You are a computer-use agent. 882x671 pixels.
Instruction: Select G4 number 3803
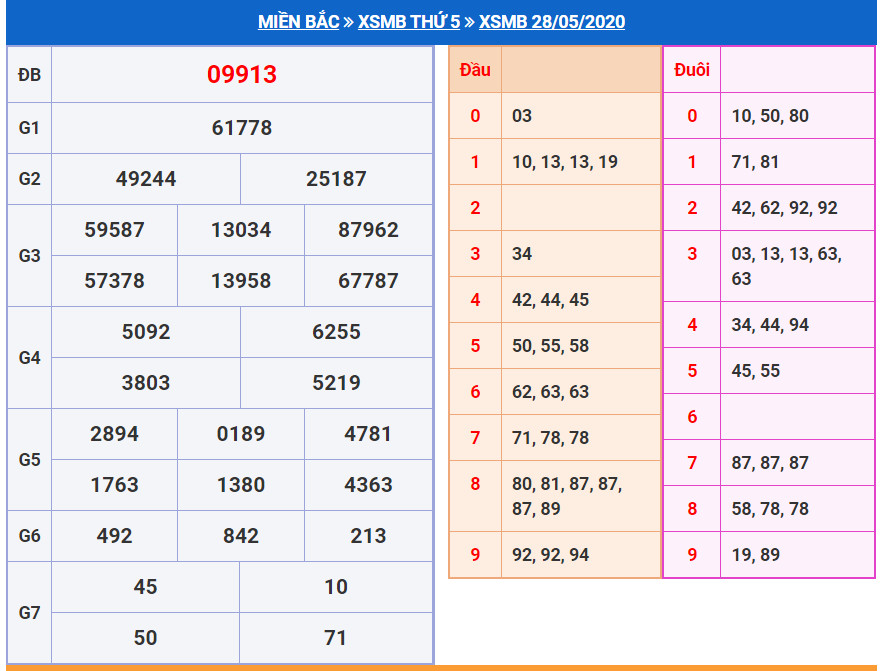tap(146, 382)
